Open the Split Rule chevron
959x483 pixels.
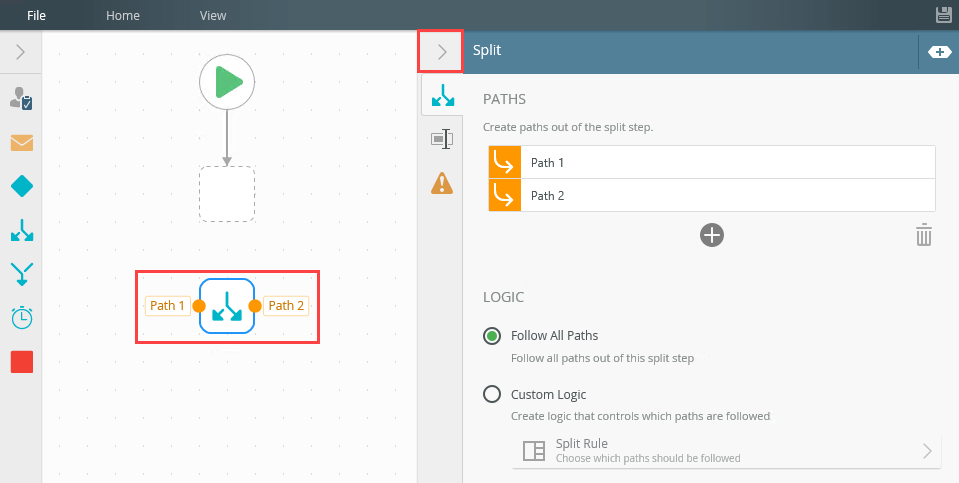[926, 450]
